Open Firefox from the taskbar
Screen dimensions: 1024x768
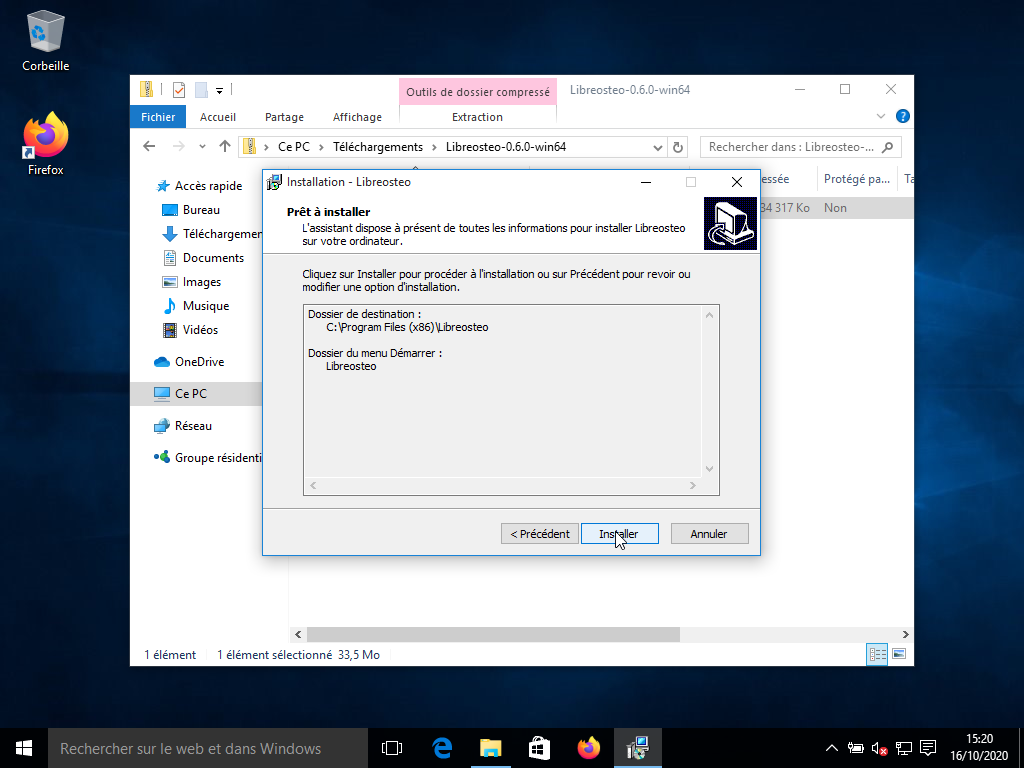(588, 748)
